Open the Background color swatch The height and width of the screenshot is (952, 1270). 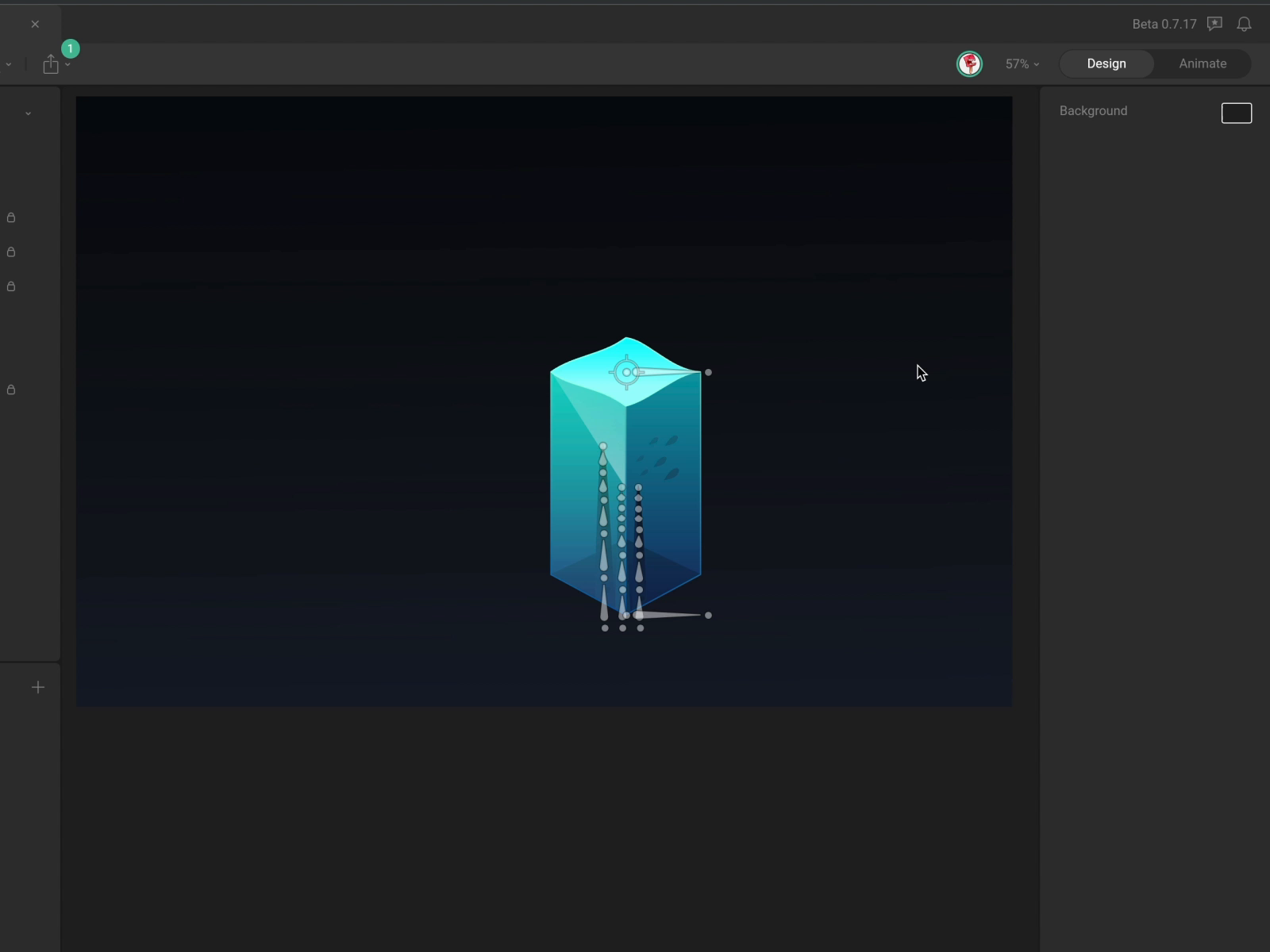(1236, 113)
